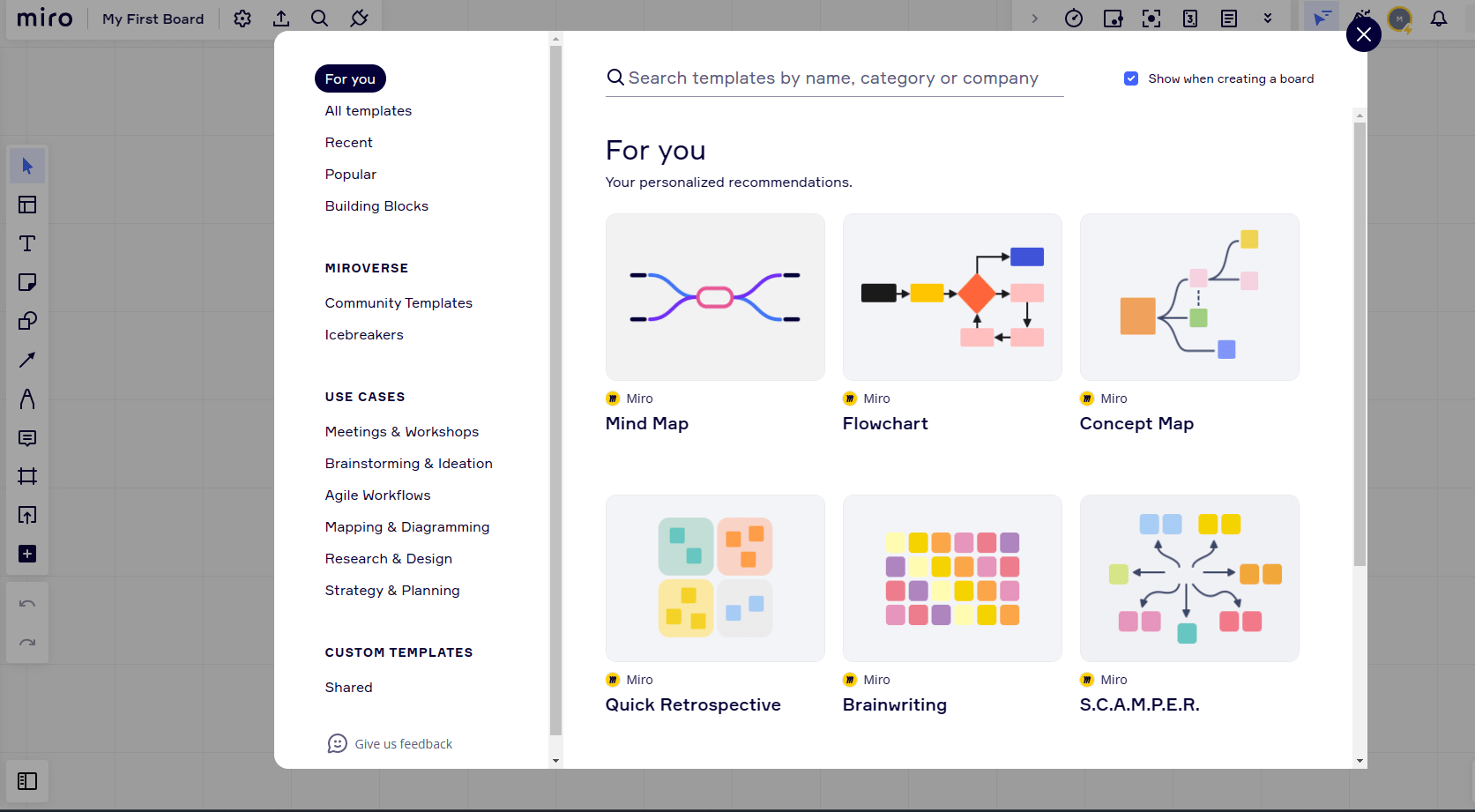Viewport: 1475px width, 812px height.
Task: Select the Text tool in left toolbar
Action: pos(27,243)
